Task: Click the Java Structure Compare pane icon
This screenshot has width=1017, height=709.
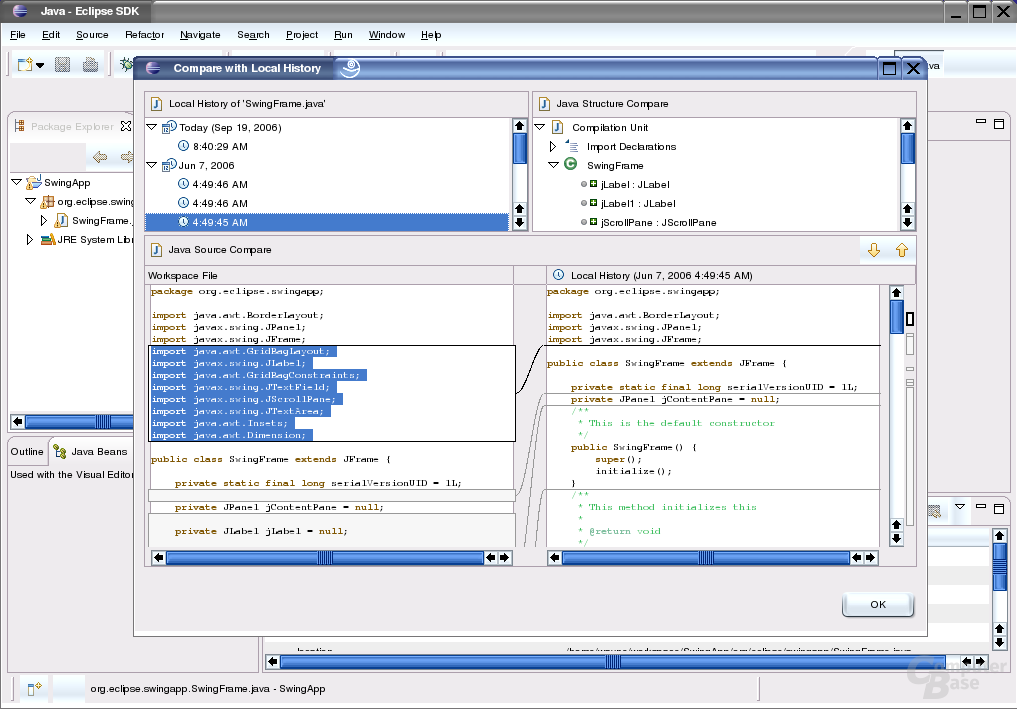Action: pos(545,104)
